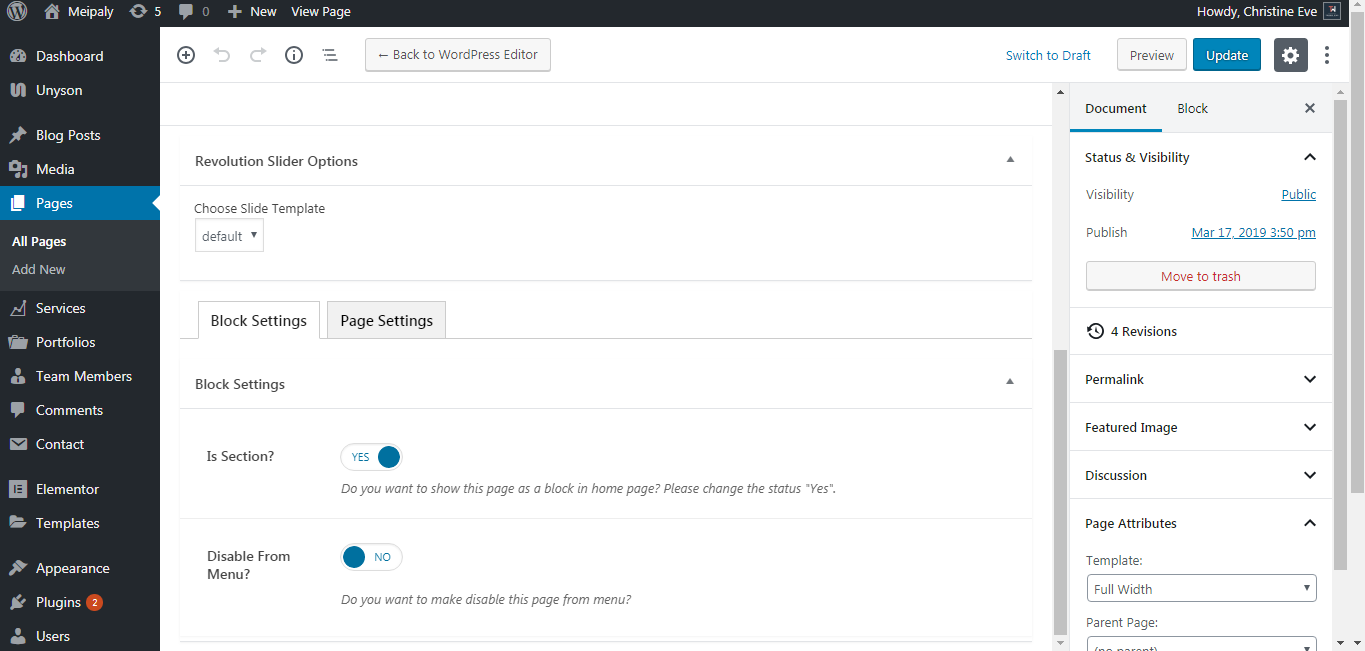Viewport: 1365px width, 651px height.
Task: Switch to the Page Settings tab
Action: click(386, 320)
